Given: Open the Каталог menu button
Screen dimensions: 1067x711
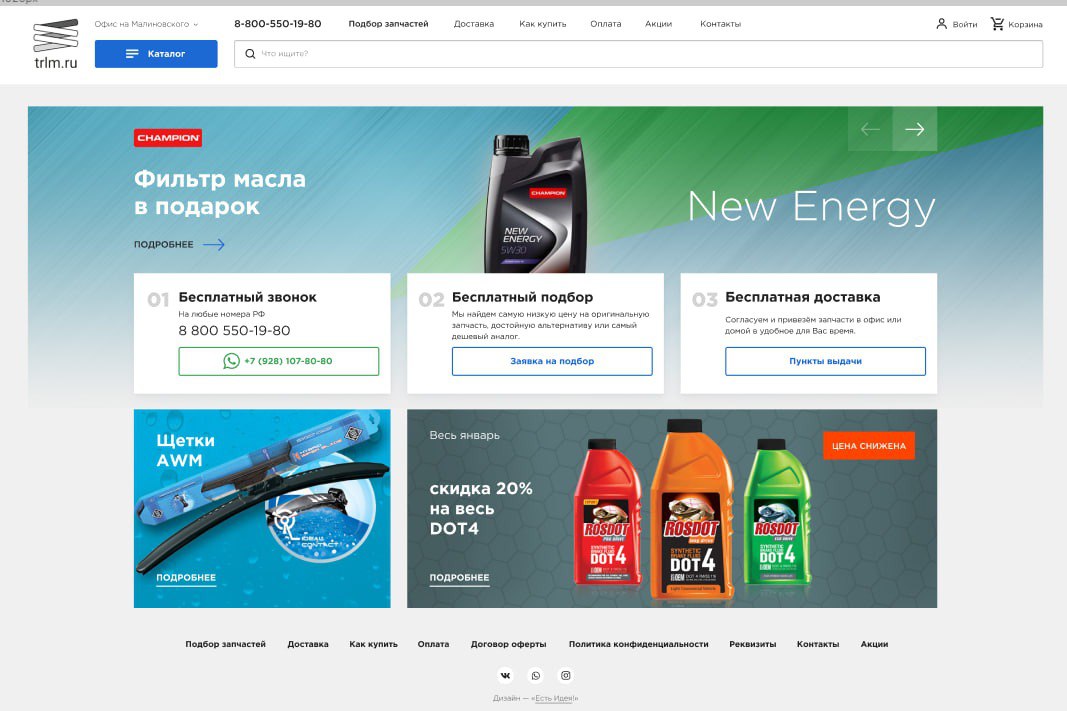Looking at the screenshot, I should (156, 54).
